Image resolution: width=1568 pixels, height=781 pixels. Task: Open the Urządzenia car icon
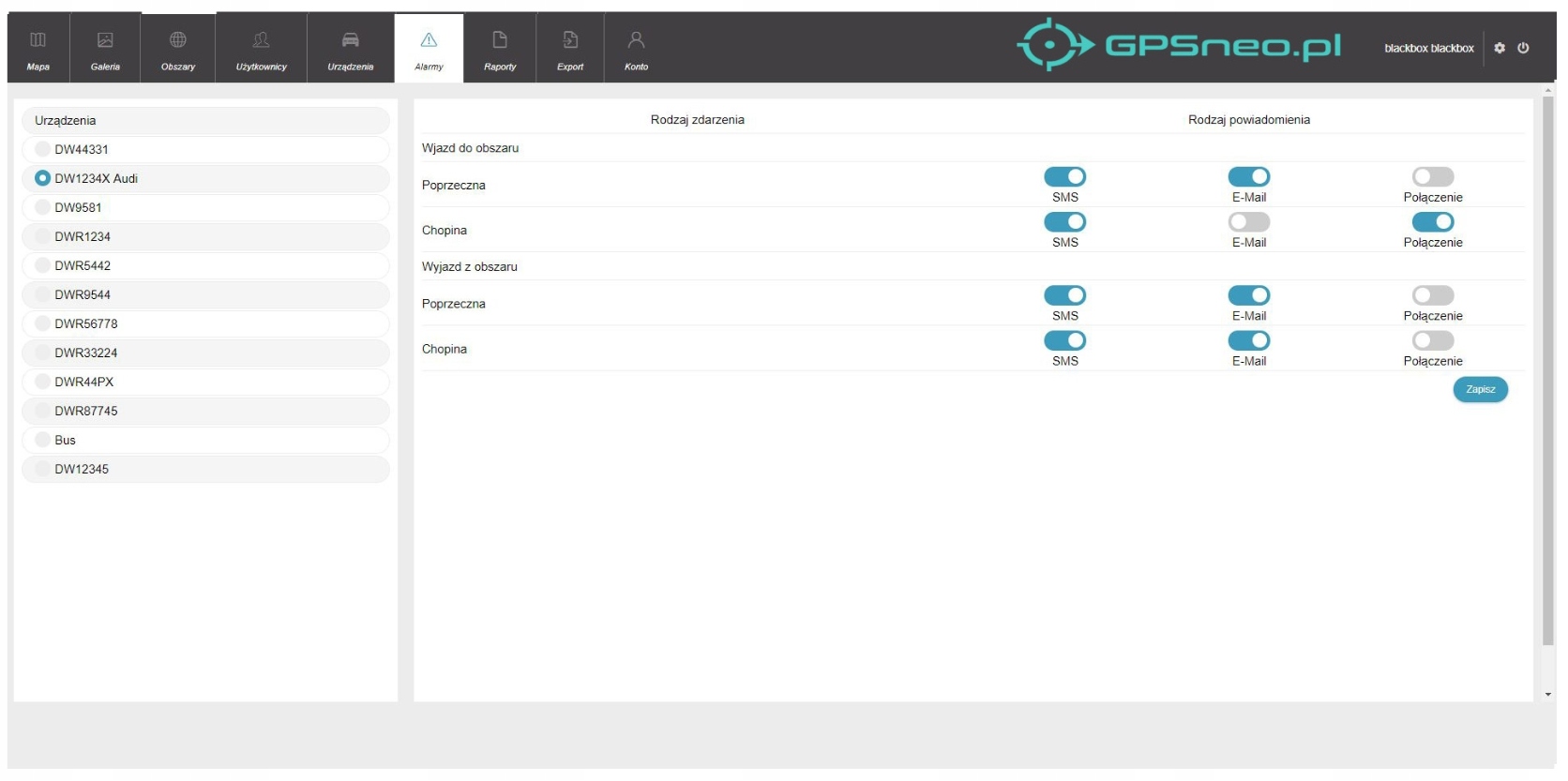point(351,40)
